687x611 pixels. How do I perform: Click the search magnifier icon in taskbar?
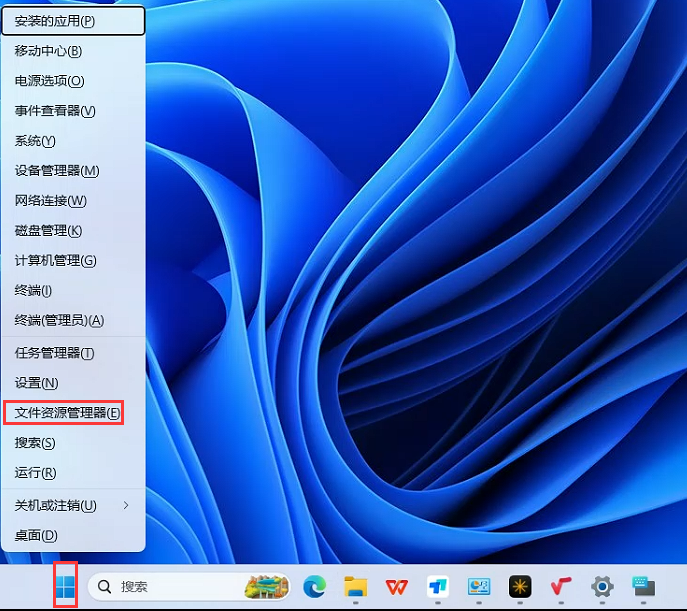(x=104, y=586)
